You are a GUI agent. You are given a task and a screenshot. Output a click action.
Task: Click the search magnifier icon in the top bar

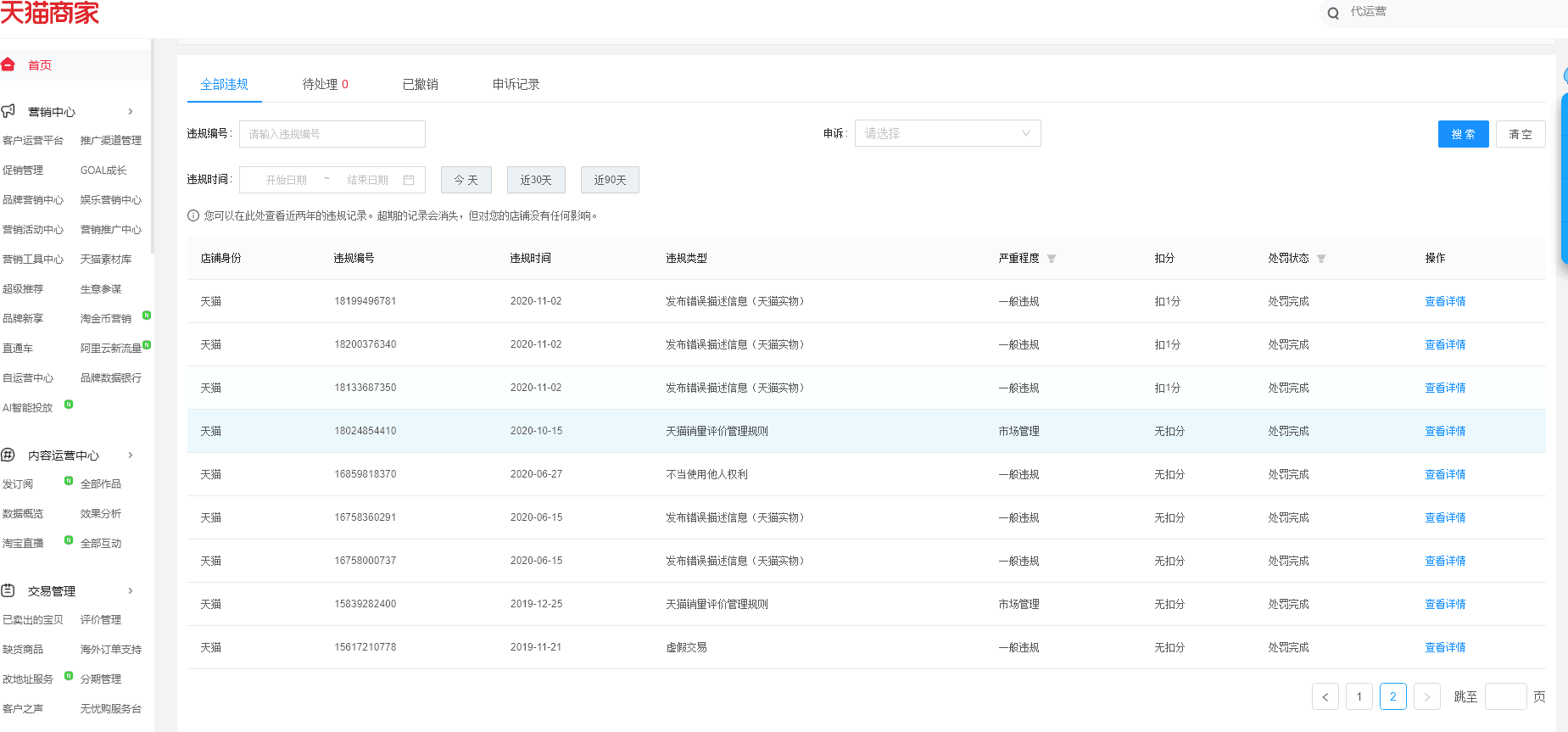click(x=1333, y=13)
